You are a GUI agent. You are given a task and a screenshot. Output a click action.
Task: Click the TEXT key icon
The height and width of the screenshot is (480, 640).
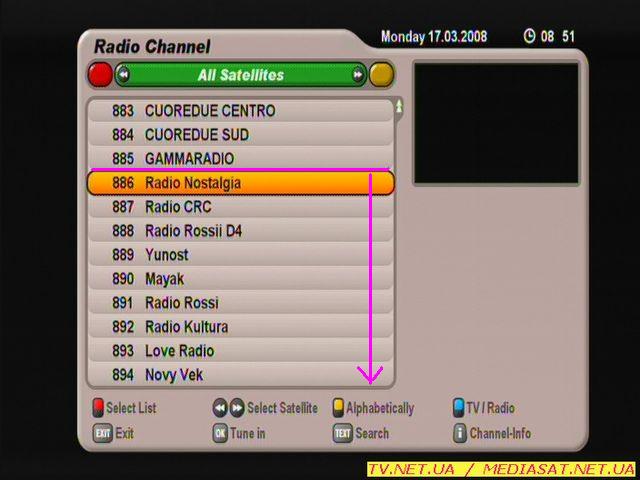pyautogui.click(x=342, y=433)
